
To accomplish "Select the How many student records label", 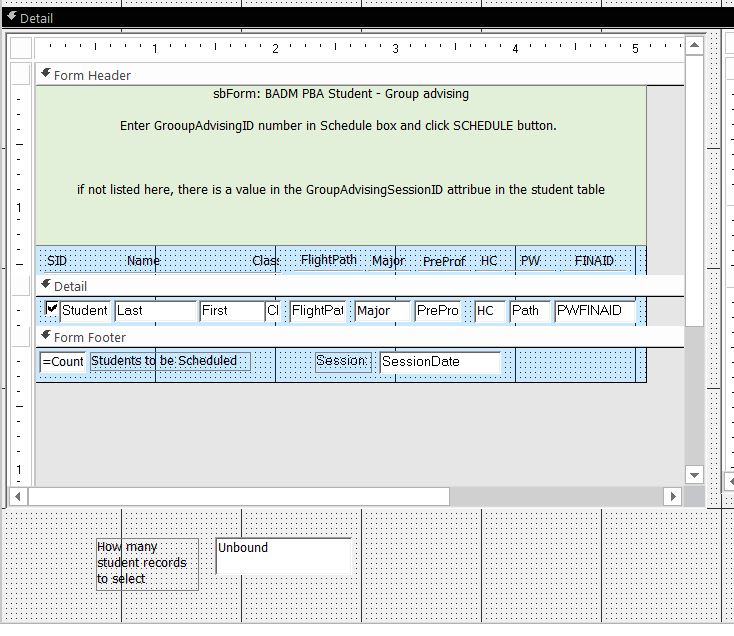I will click(147, 563).
